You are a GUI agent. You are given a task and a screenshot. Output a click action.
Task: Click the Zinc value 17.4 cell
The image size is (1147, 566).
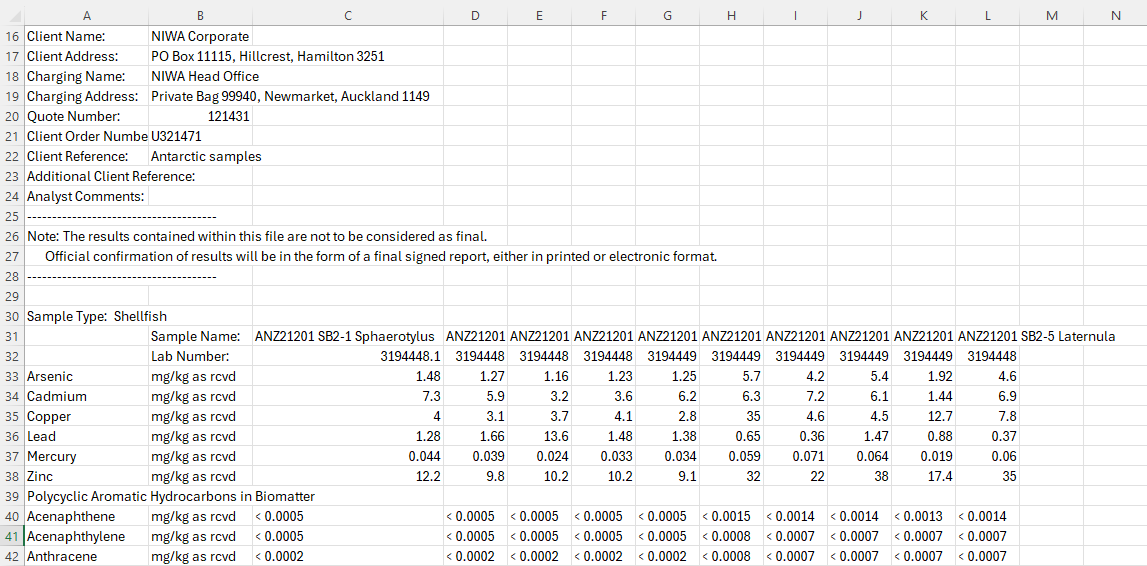tap(924, 476)
